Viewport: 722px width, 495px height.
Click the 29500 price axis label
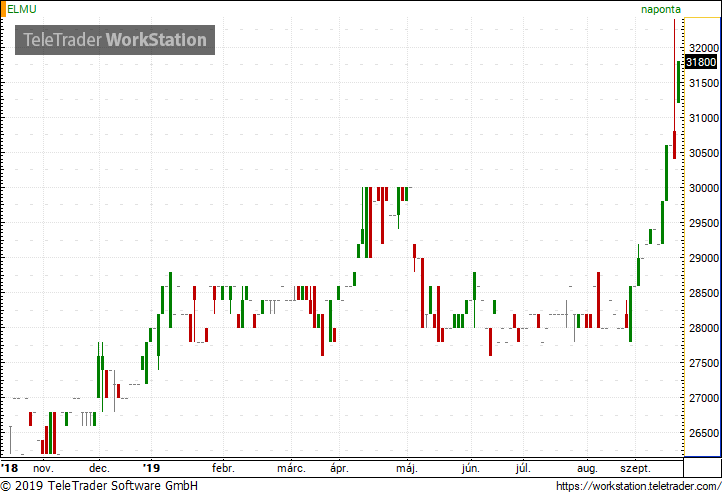pyautogui.click(x=704, y=223)
